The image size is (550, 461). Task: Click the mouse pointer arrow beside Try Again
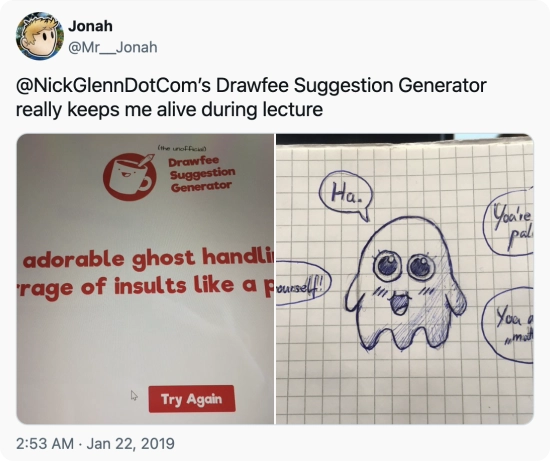tap(134, 395)
